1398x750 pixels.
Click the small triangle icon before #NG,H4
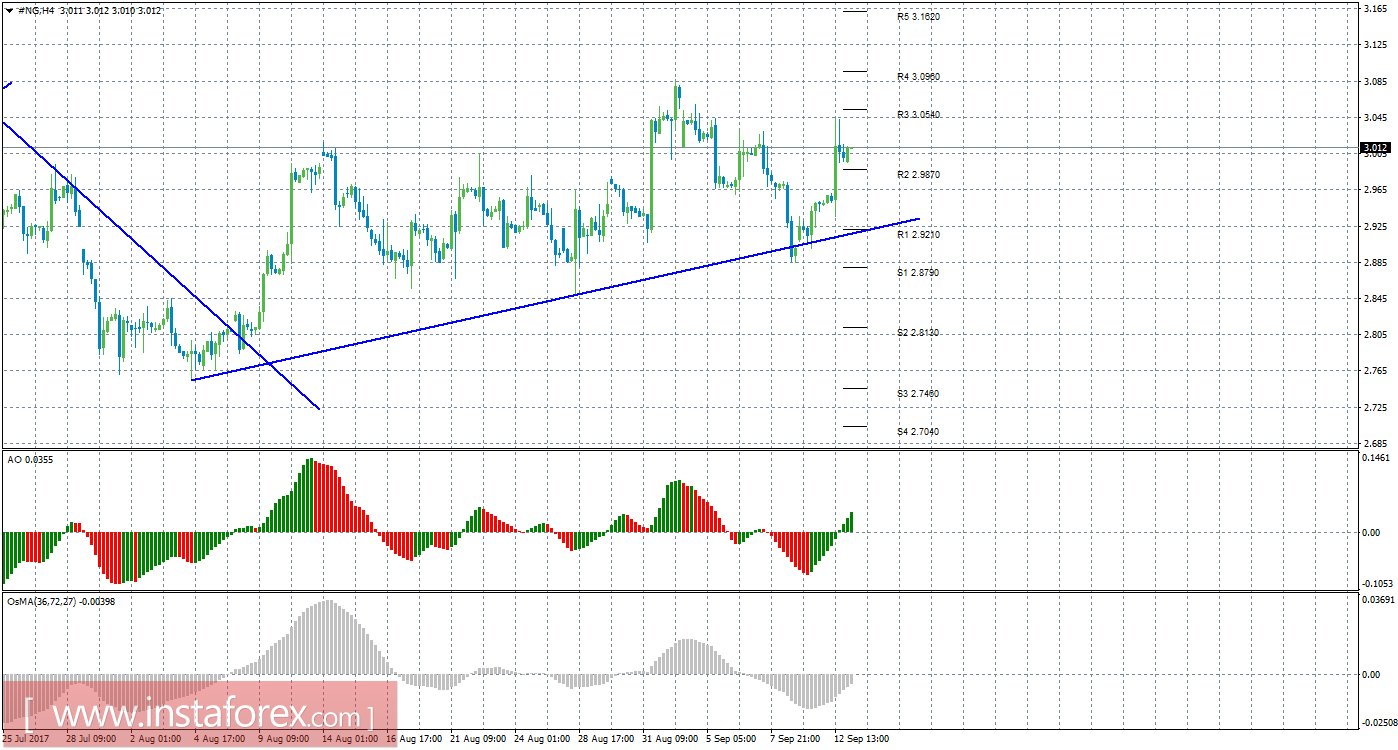(x=10, y=10)
